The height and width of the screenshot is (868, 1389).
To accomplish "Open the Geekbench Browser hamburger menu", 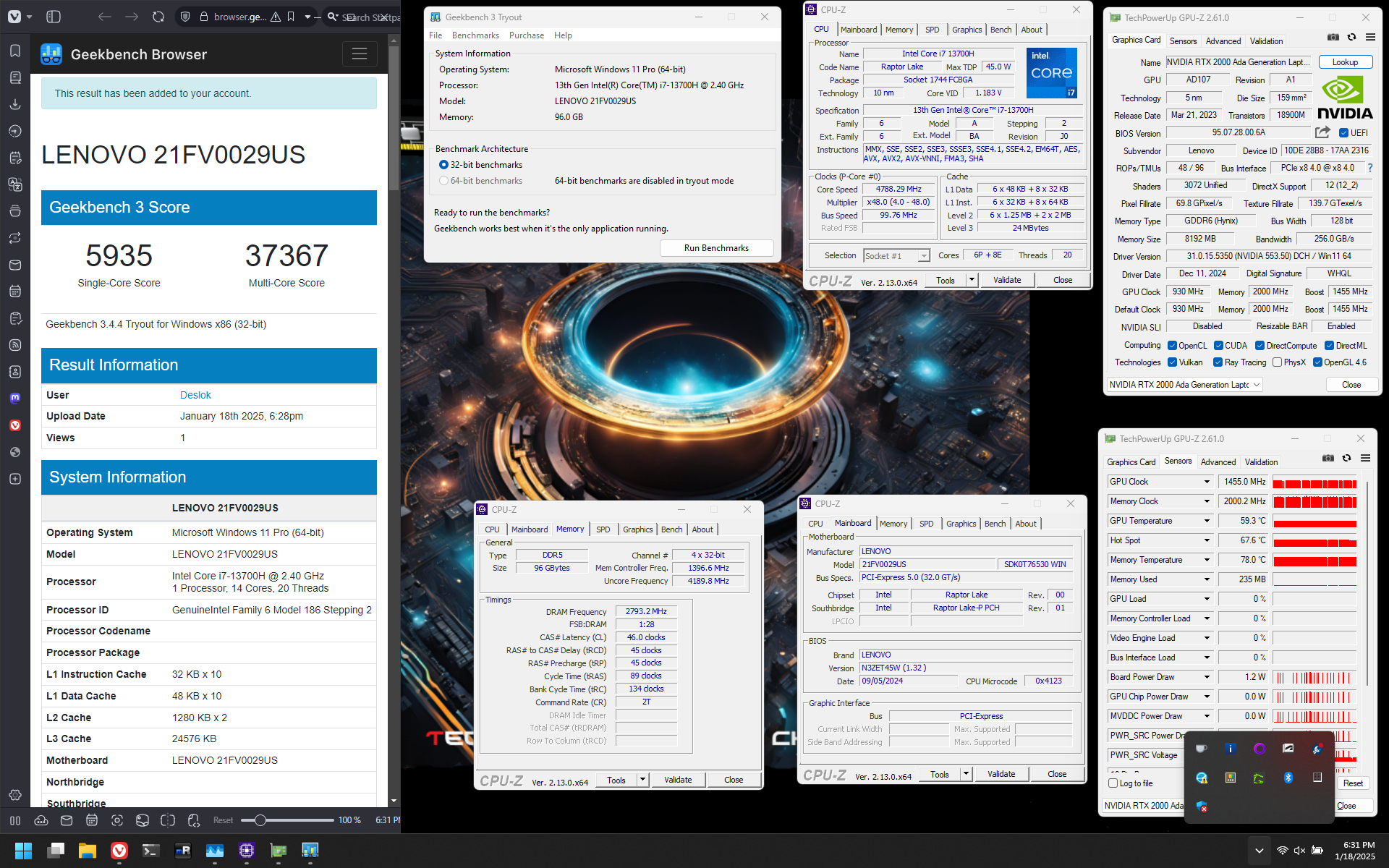I will tap(360, 54).
